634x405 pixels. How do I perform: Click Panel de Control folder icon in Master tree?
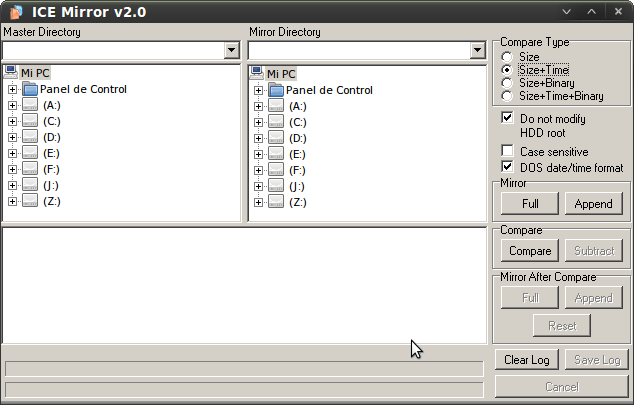click(x=30, y=90)
